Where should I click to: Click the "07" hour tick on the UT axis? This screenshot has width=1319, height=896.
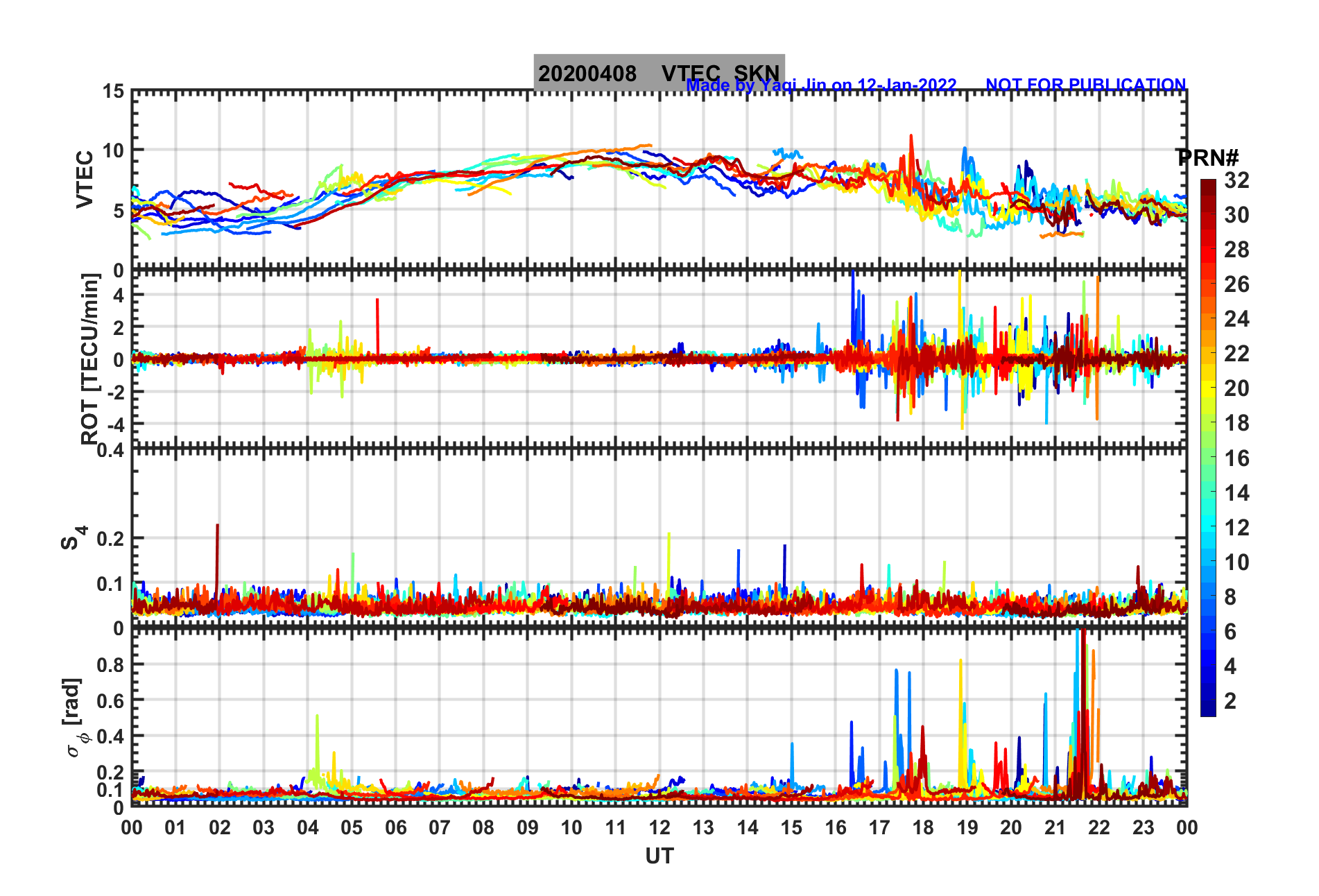(440, 827)
